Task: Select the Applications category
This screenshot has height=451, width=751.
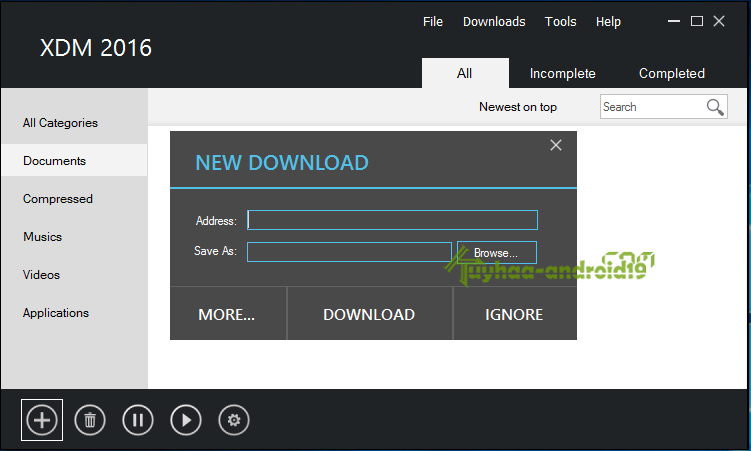Action: 75,313
